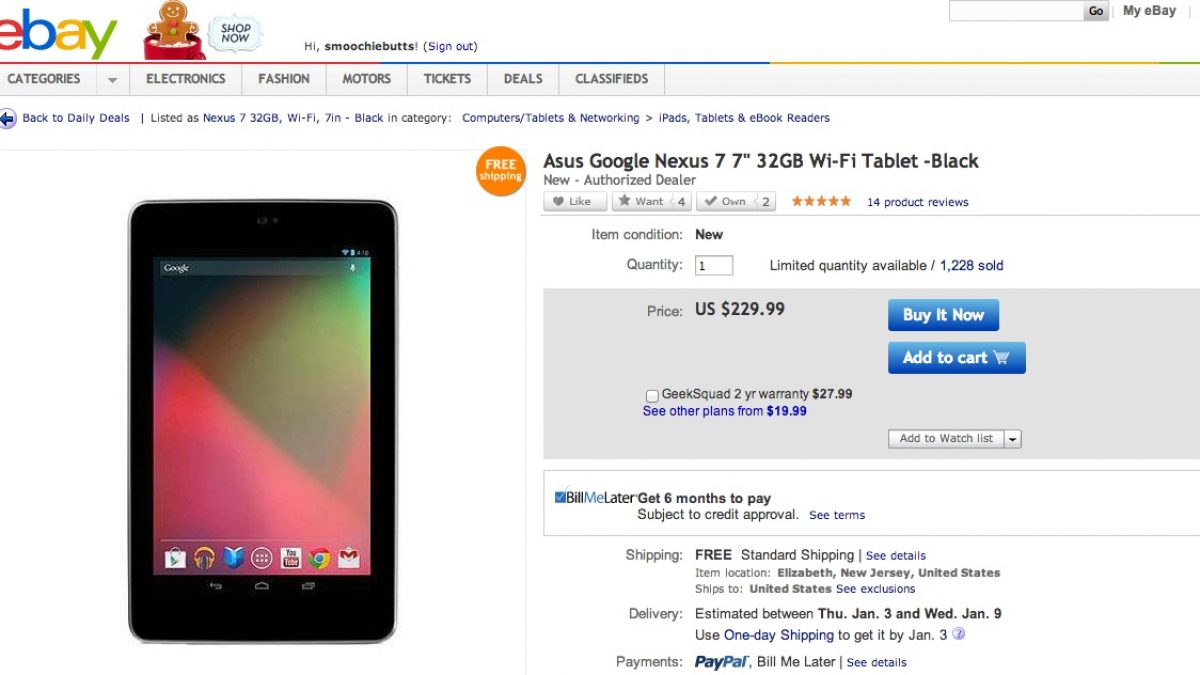Open the Electronics tab

point(185,79)
